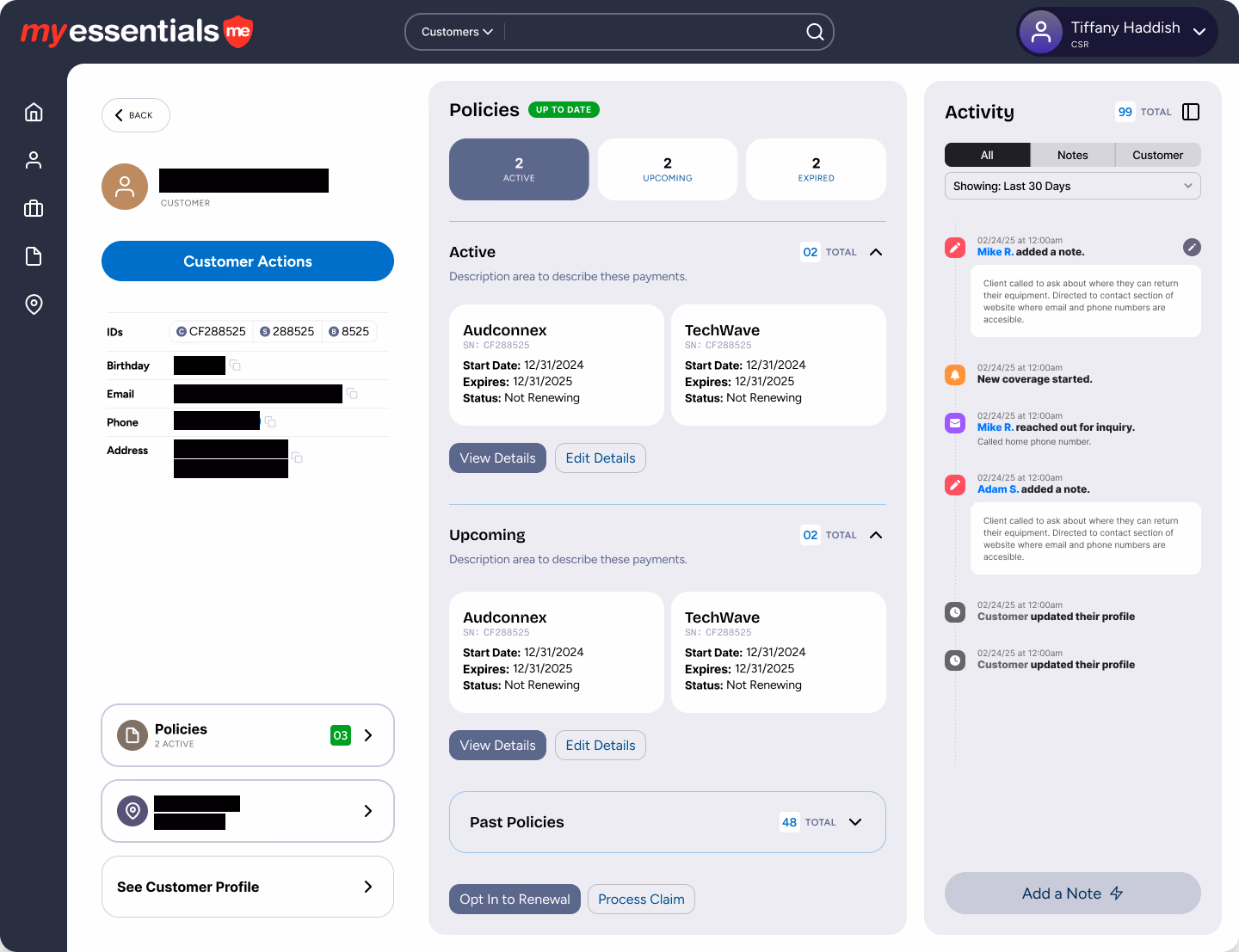This screenshot has height=952, width=1239.
Task: Open the document icon in sidebar
Action: (34, 256)
